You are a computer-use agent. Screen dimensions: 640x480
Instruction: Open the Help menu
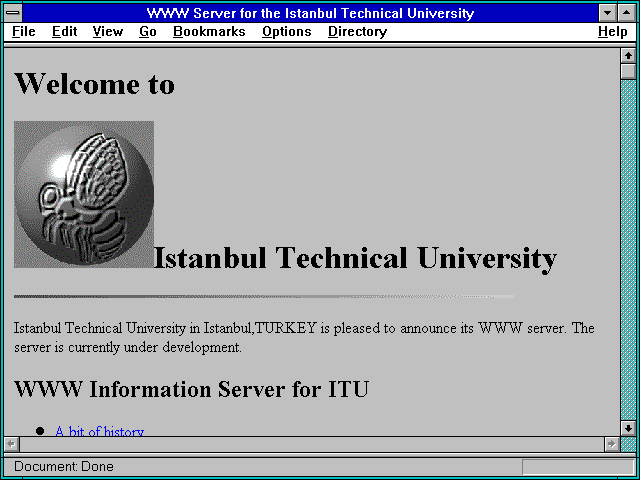click(613, 32)
